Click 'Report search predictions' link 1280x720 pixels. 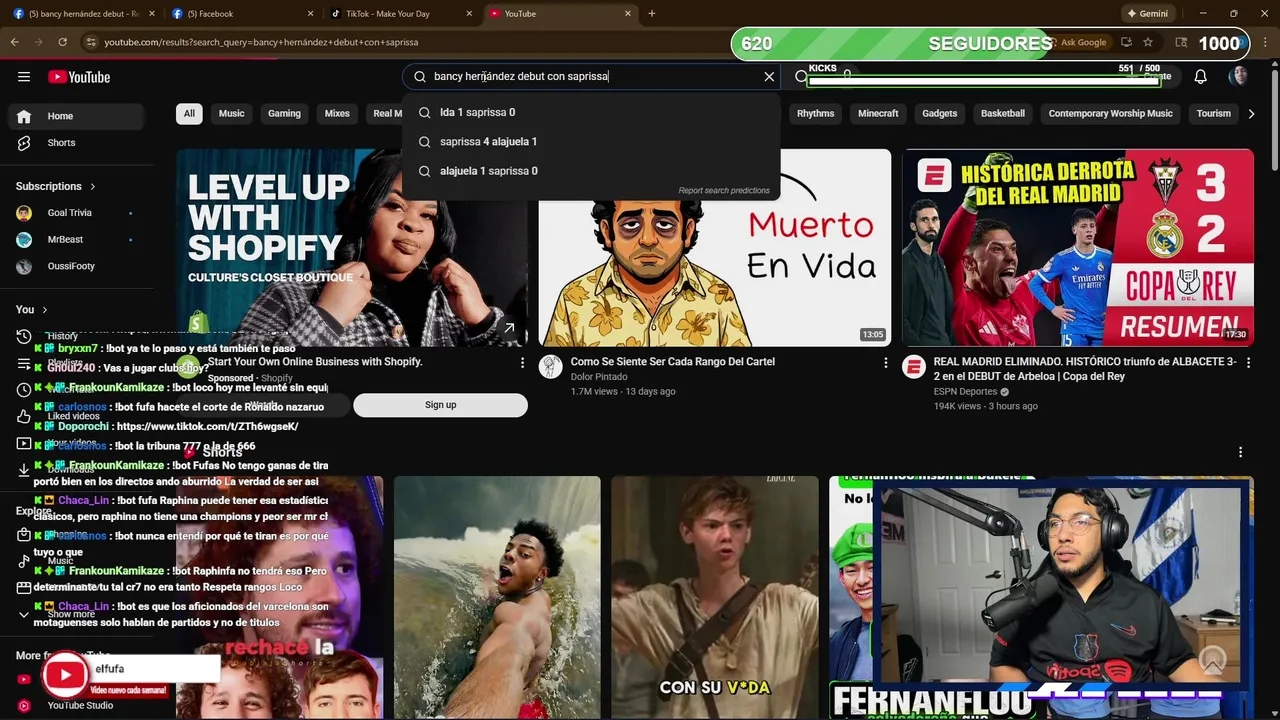[x=724, y=190]
